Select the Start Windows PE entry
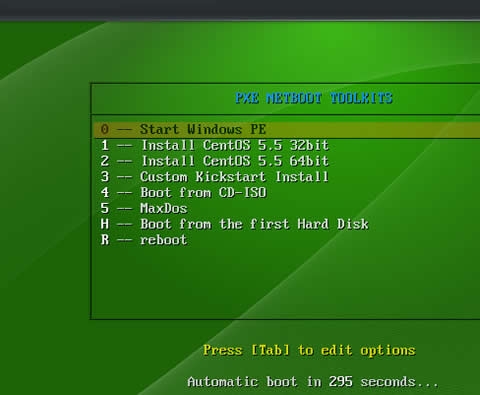 pyautogui.click(x=287, y=130)
